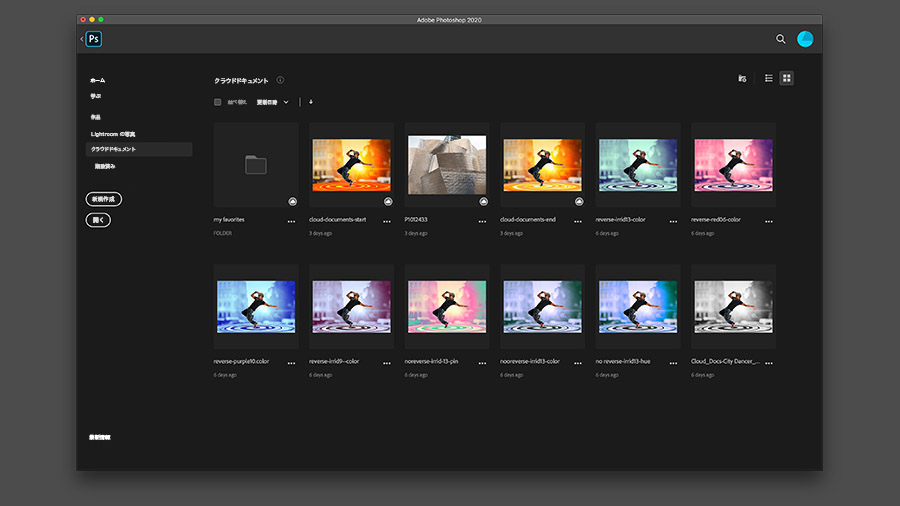Screen dimensions: 900x506
Task: Switch to list view layout
Action: (769, 78)
